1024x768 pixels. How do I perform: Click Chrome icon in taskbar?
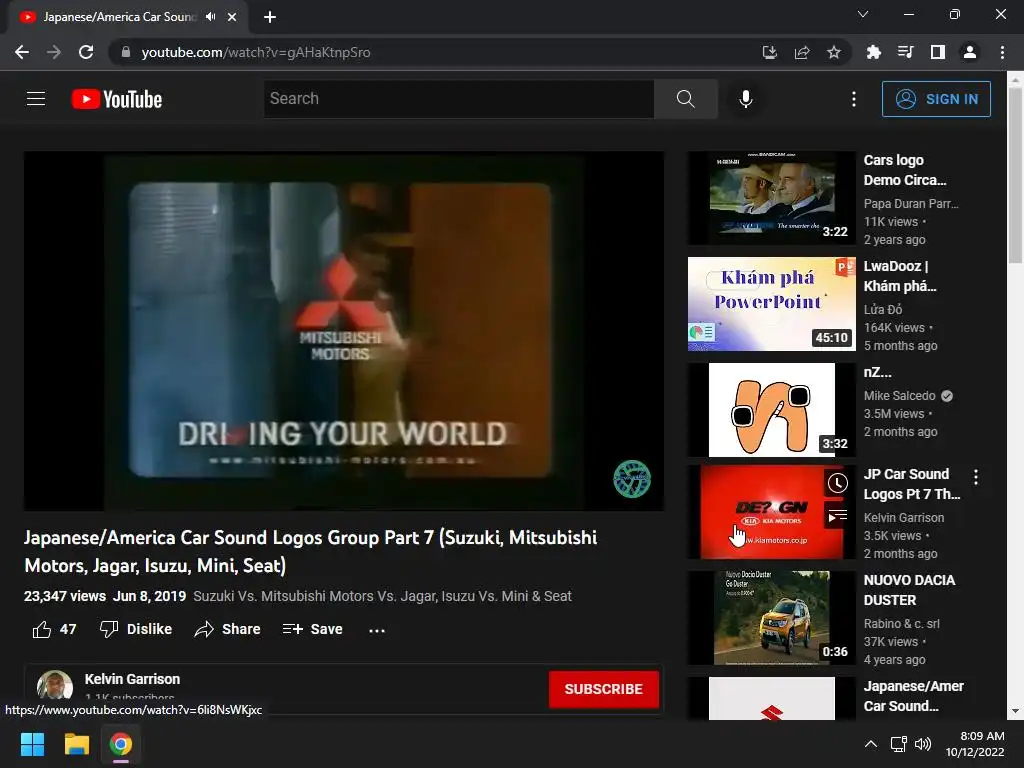[x=120, y=744]
